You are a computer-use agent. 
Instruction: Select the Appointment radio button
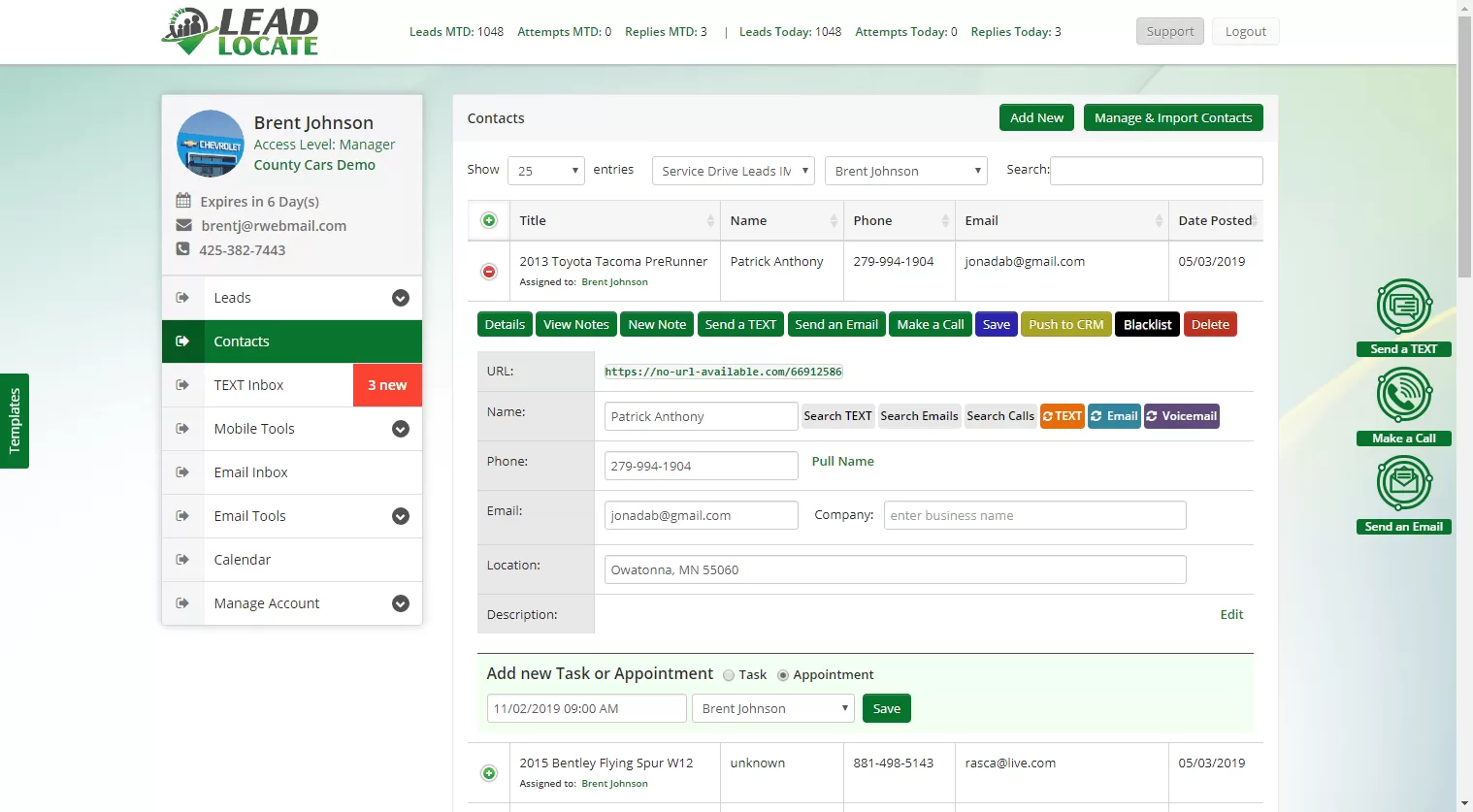[x=783, y=675]
